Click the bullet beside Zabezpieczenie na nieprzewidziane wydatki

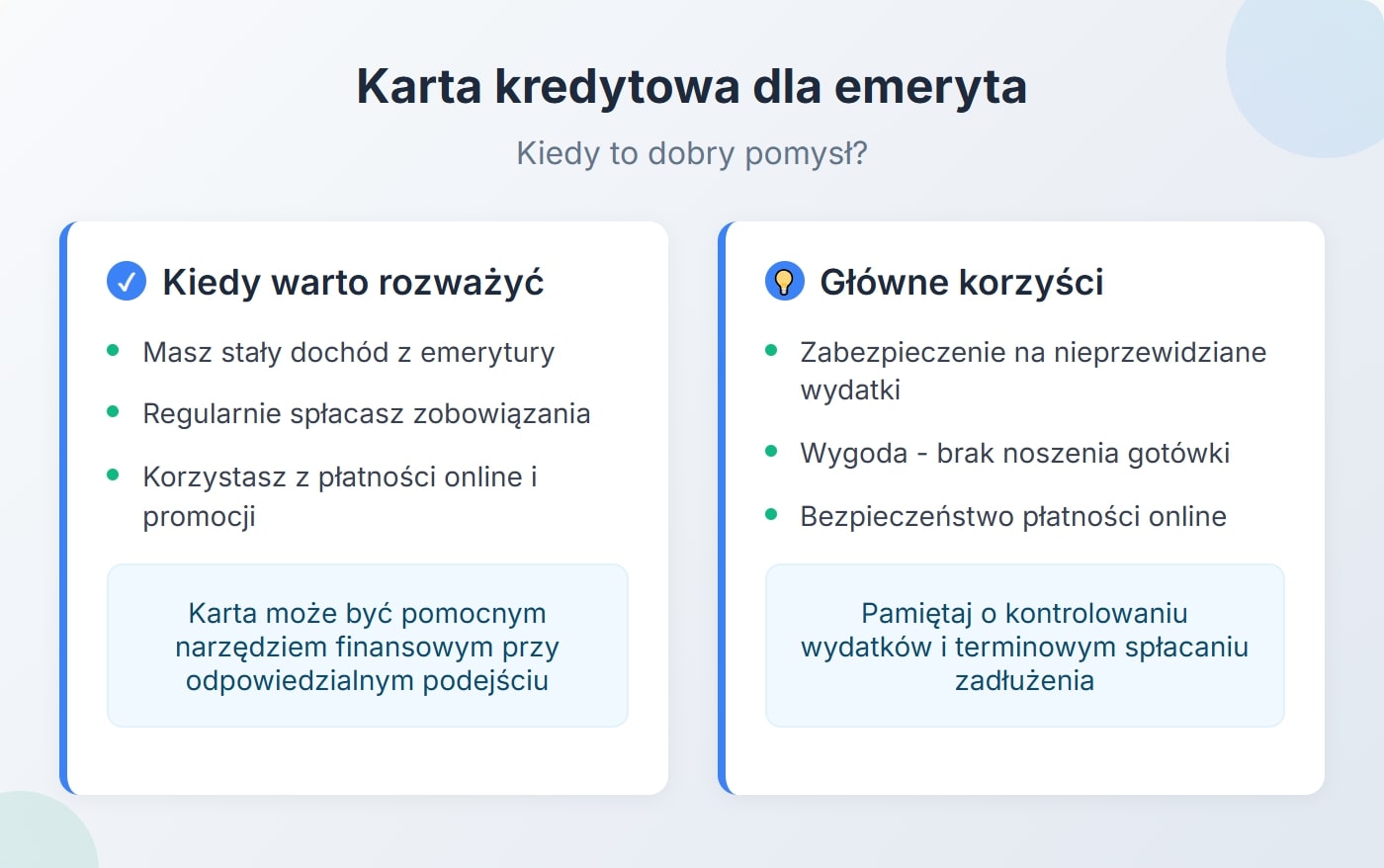click(774, 349)
